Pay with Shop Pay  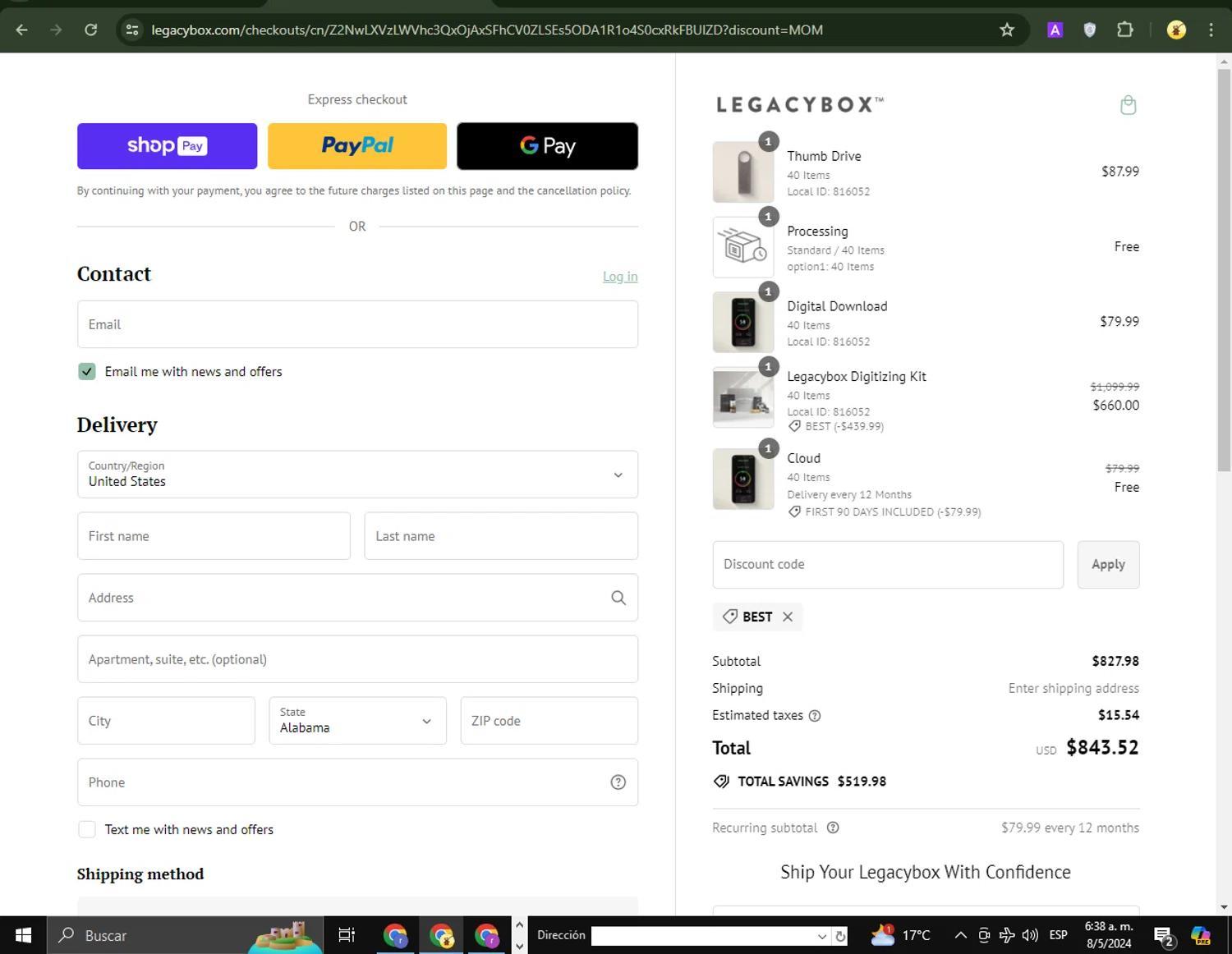click(x=167, y=146)
